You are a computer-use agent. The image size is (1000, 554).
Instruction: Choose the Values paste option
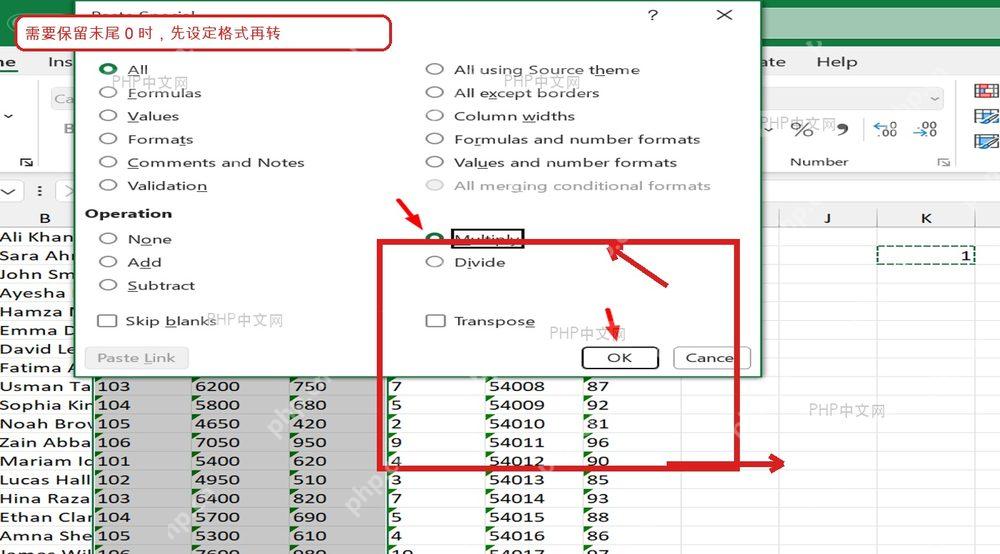[x=108, y=115]
